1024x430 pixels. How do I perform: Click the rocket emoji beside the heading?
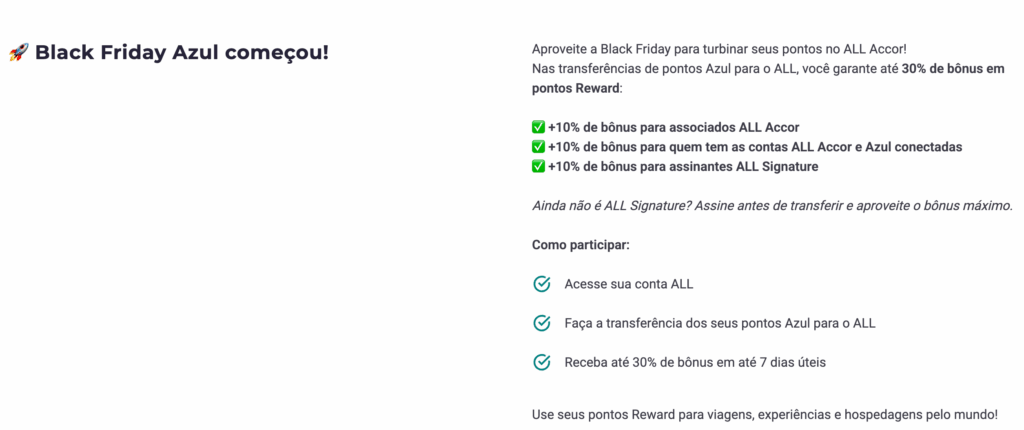(18, 53)
